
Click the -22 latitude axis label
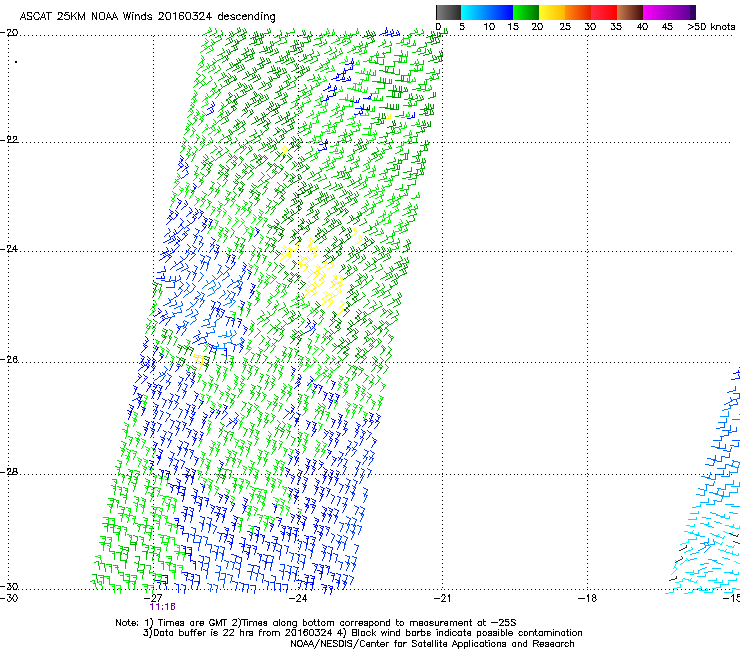coord(9,140)
